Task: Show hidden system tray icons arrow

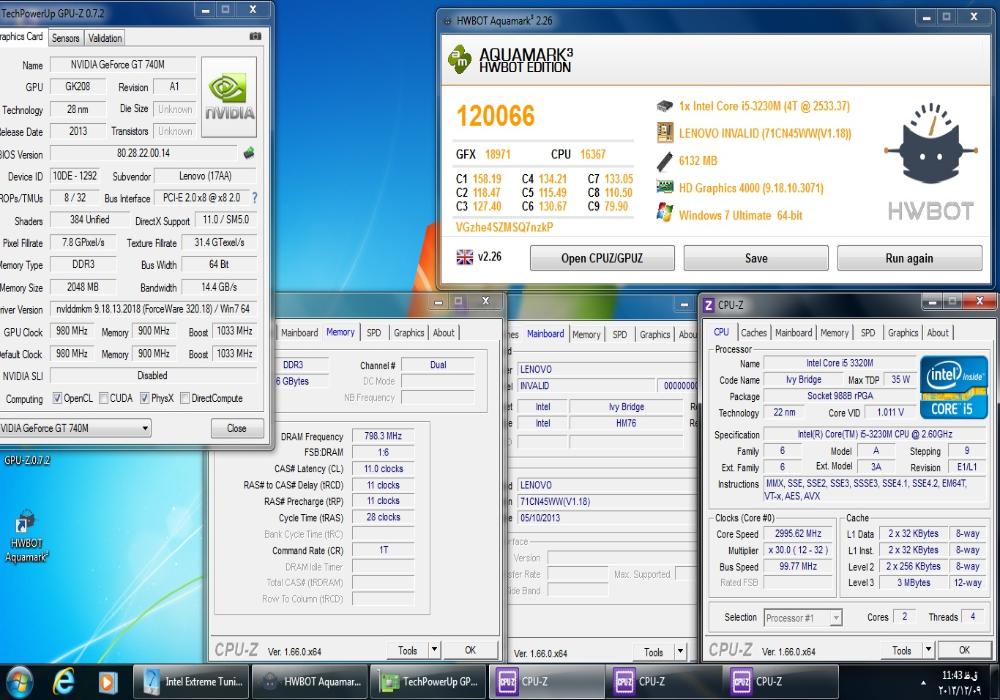Action: [923, 683]
